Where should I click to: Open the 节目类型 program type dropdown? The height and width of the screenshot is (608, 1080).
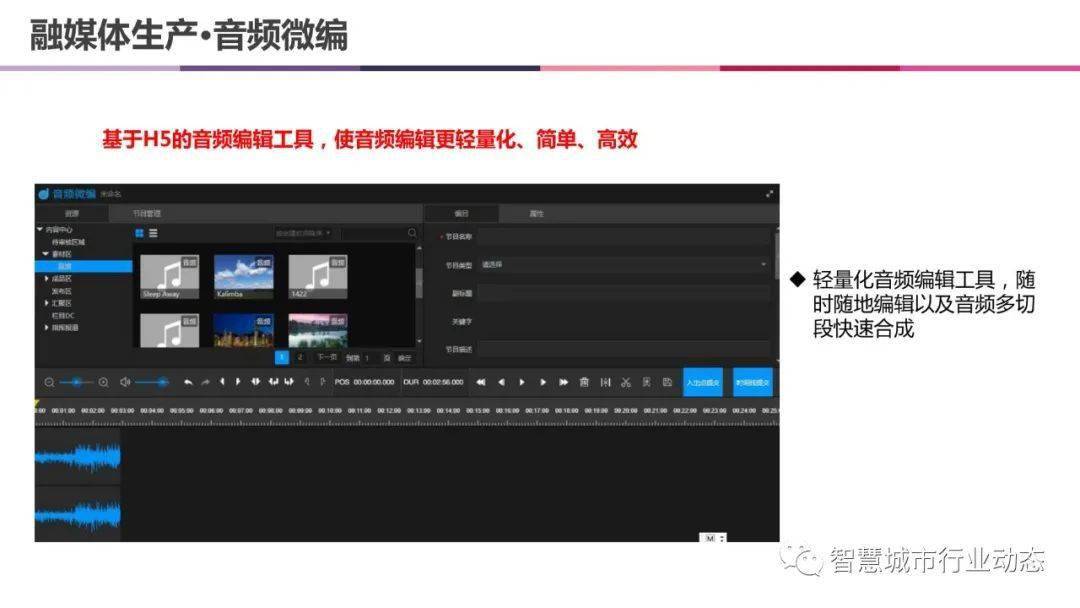[x=623, y=264]
